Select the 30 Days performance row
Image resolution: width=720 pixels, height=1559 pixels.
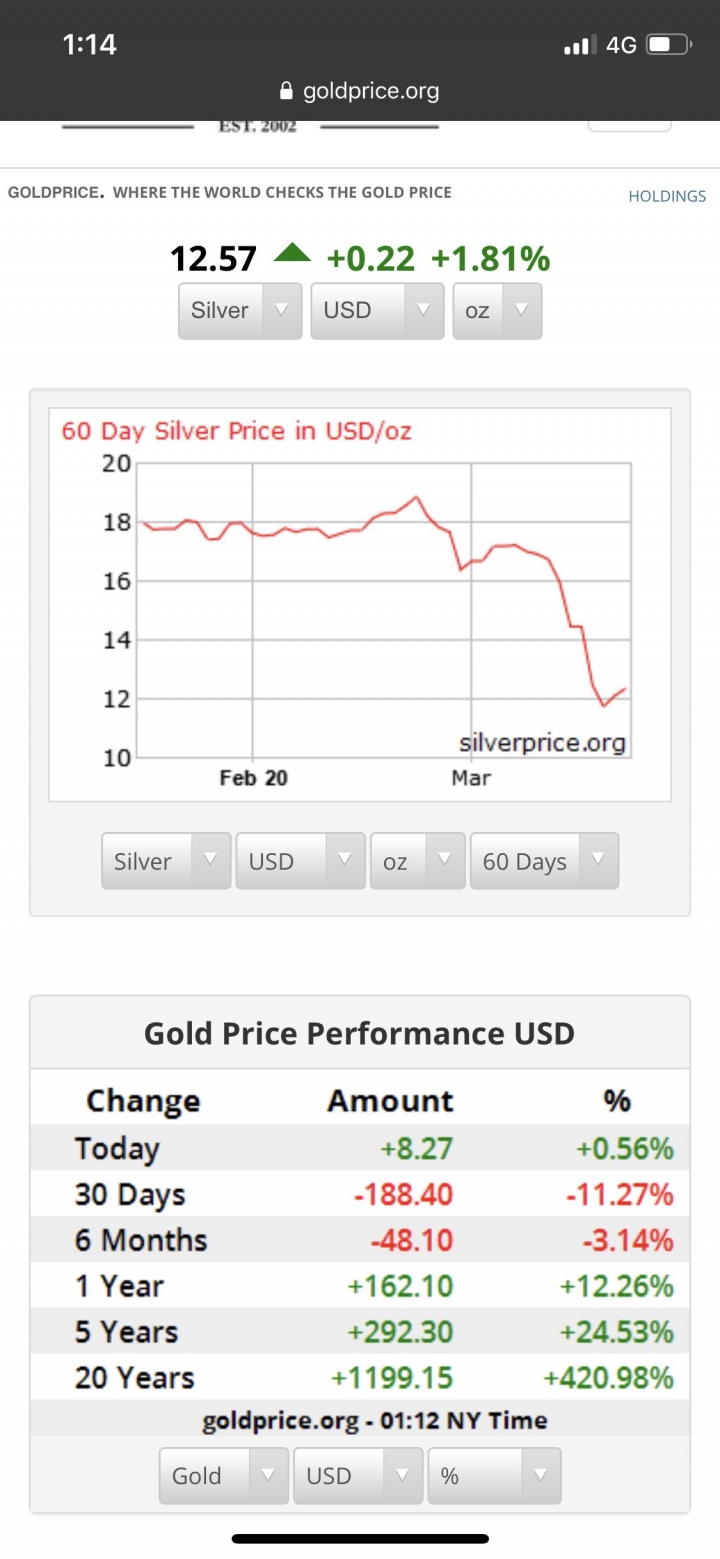[x=360, y=1194]
